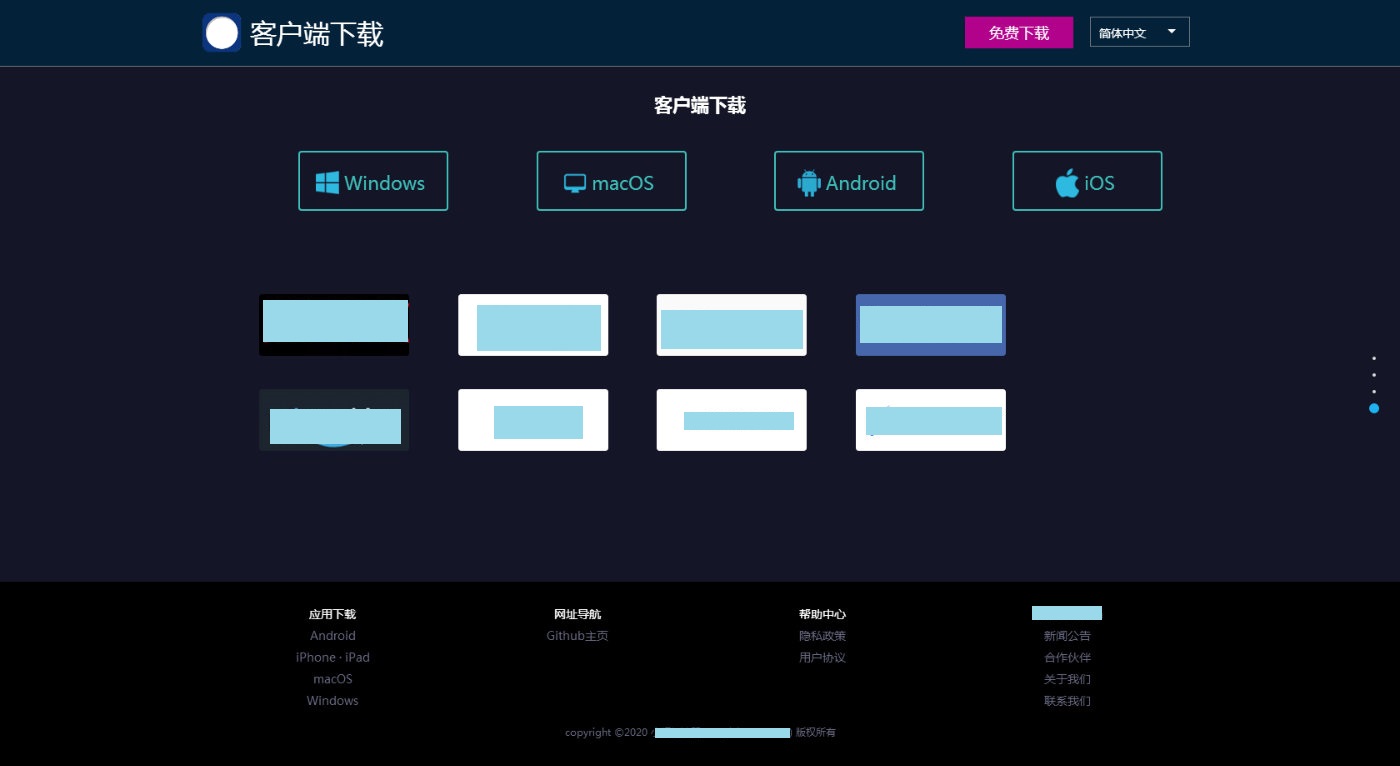Click the active blue page dot
The image size is (1400, 766).
(1374, 408)
